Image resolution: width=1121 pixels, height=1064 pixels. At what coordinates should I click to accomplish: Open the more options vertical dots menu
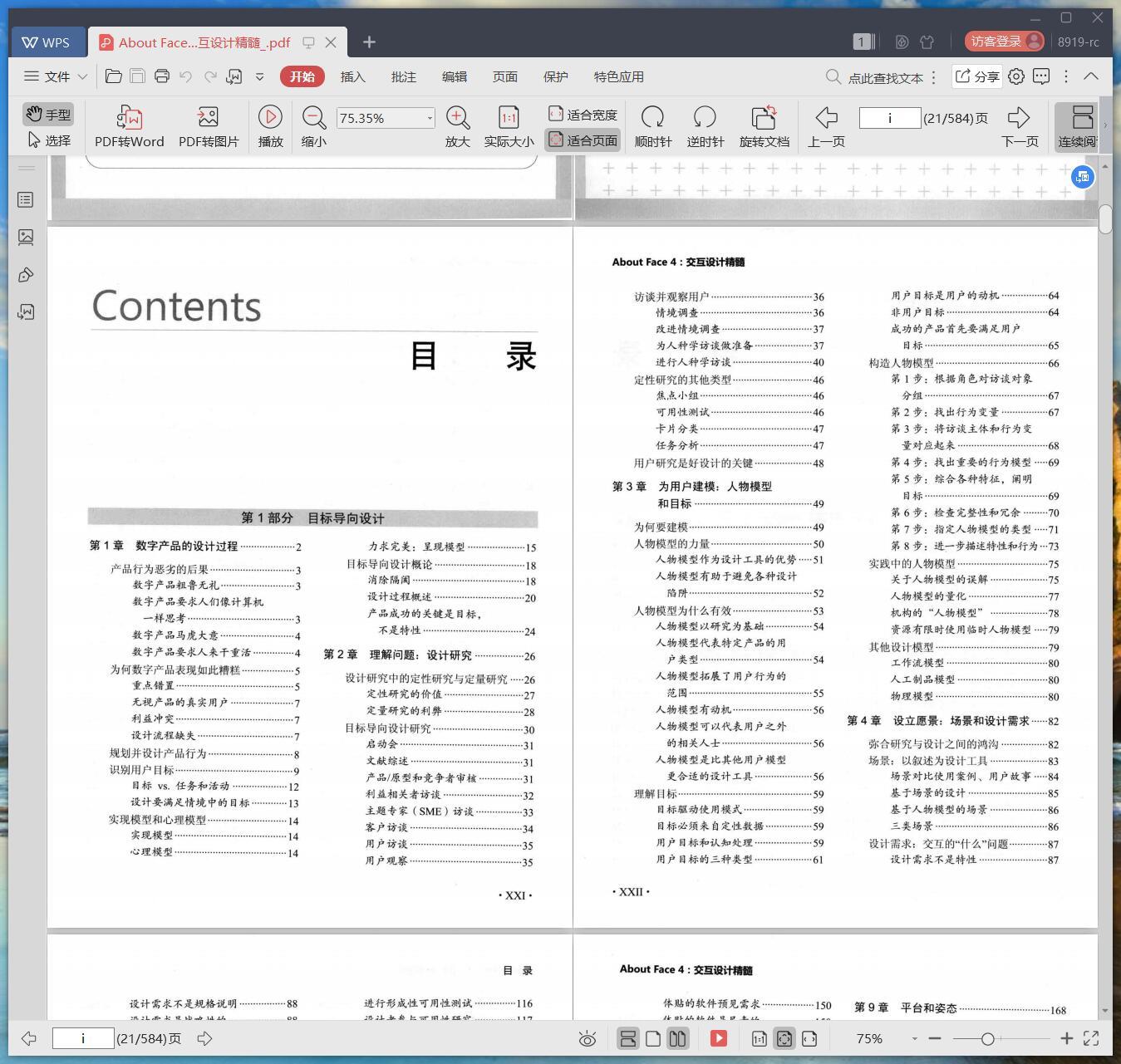tap(1066, 76)
